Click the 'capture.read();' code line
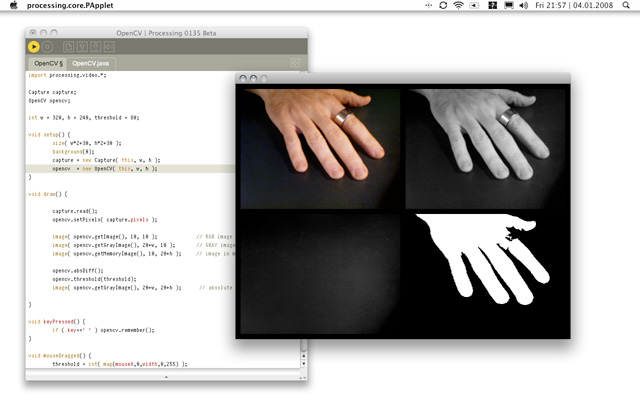Viewport: 640px width, 400px height. coord(75,211)
